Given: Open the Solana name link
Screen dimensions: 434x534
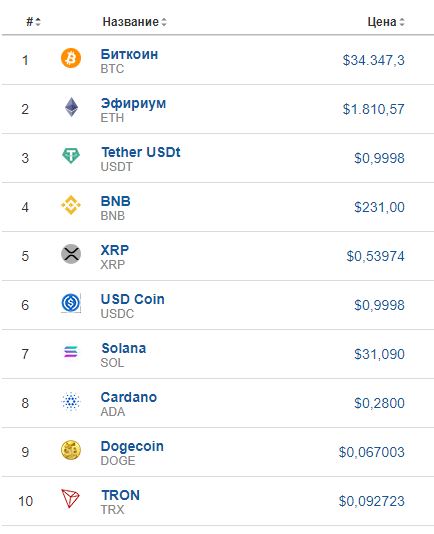Looking at the screenshot, I should coord(124,348).
